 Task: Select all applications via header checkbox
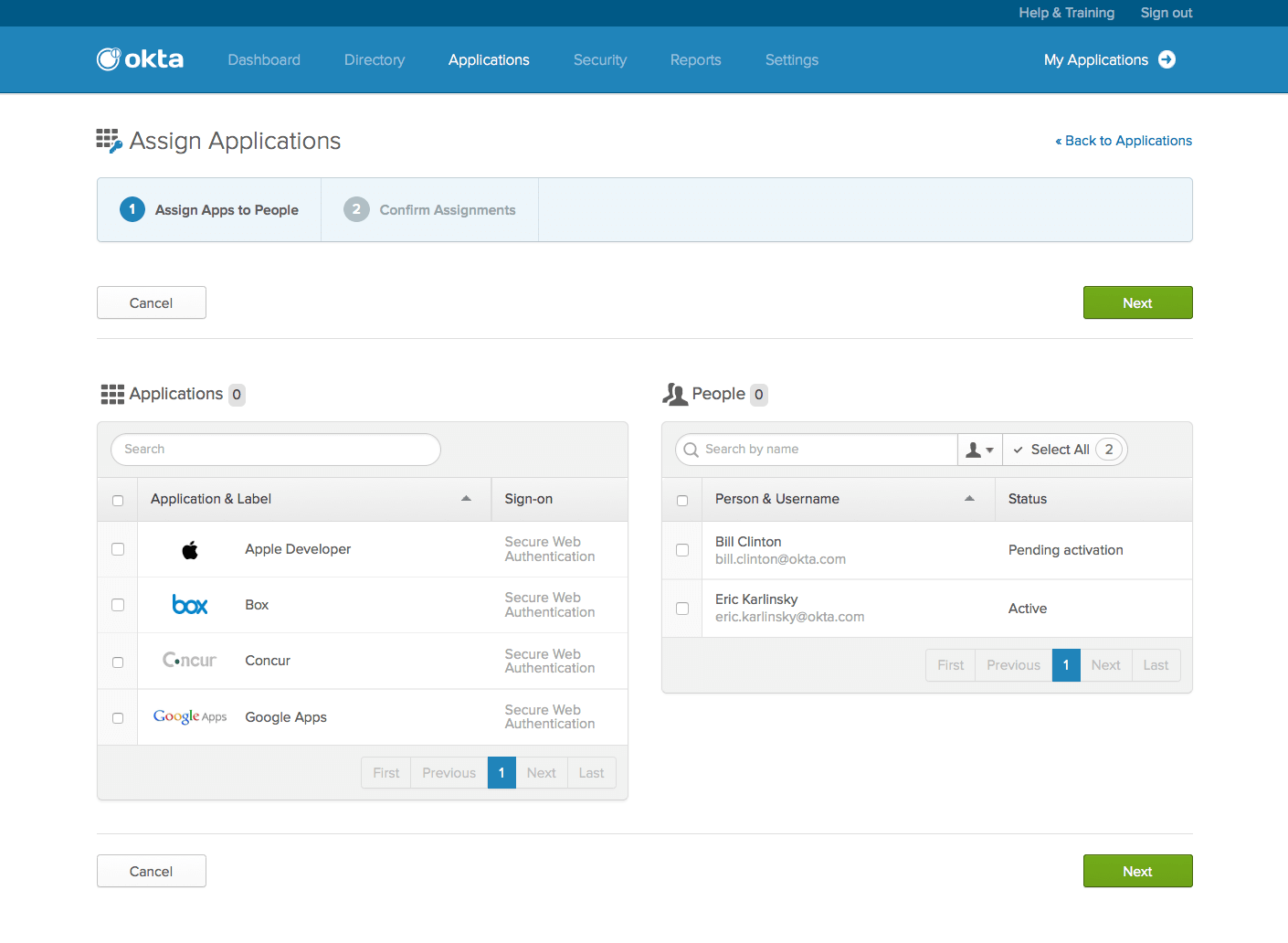pos(118,500)
